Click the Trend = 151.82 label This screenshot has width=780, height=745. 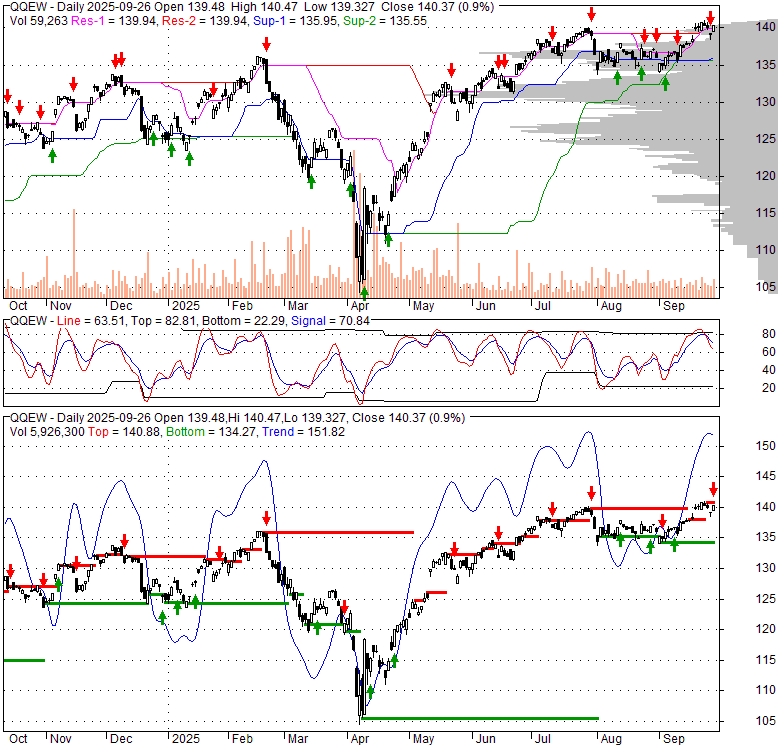pos(303,432)
